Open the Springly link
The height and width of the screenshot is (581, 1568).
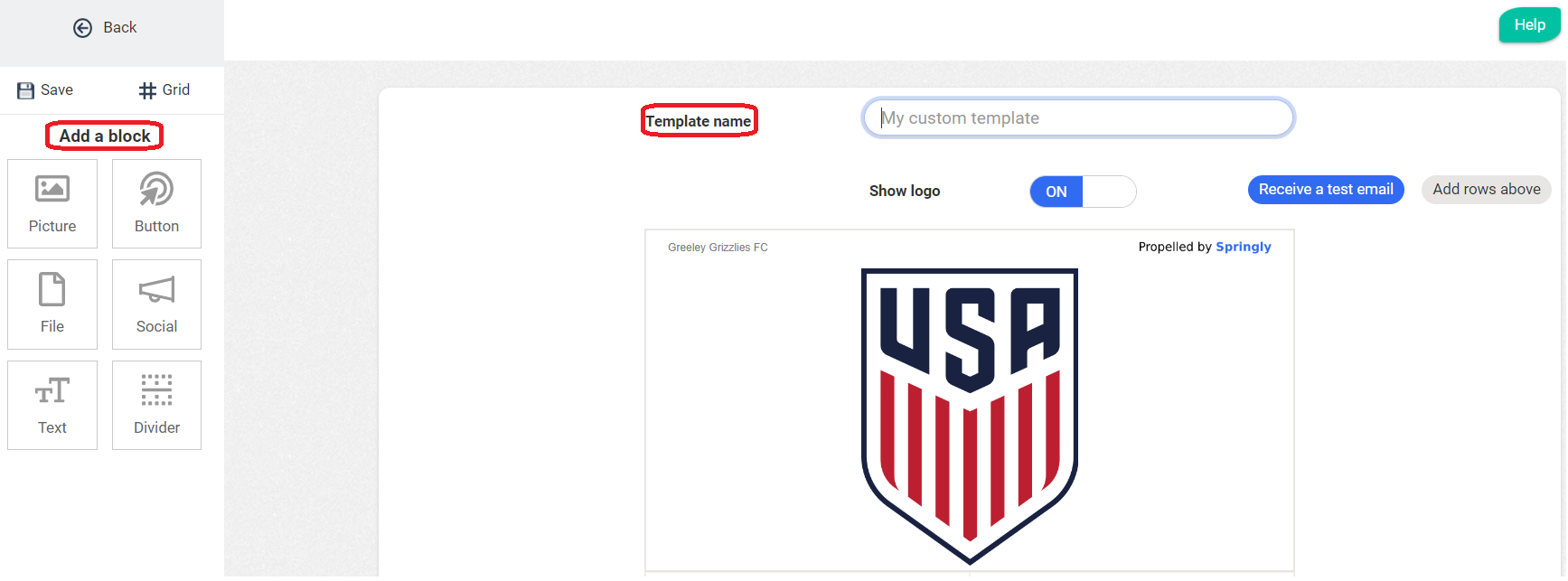[1243, 247]
